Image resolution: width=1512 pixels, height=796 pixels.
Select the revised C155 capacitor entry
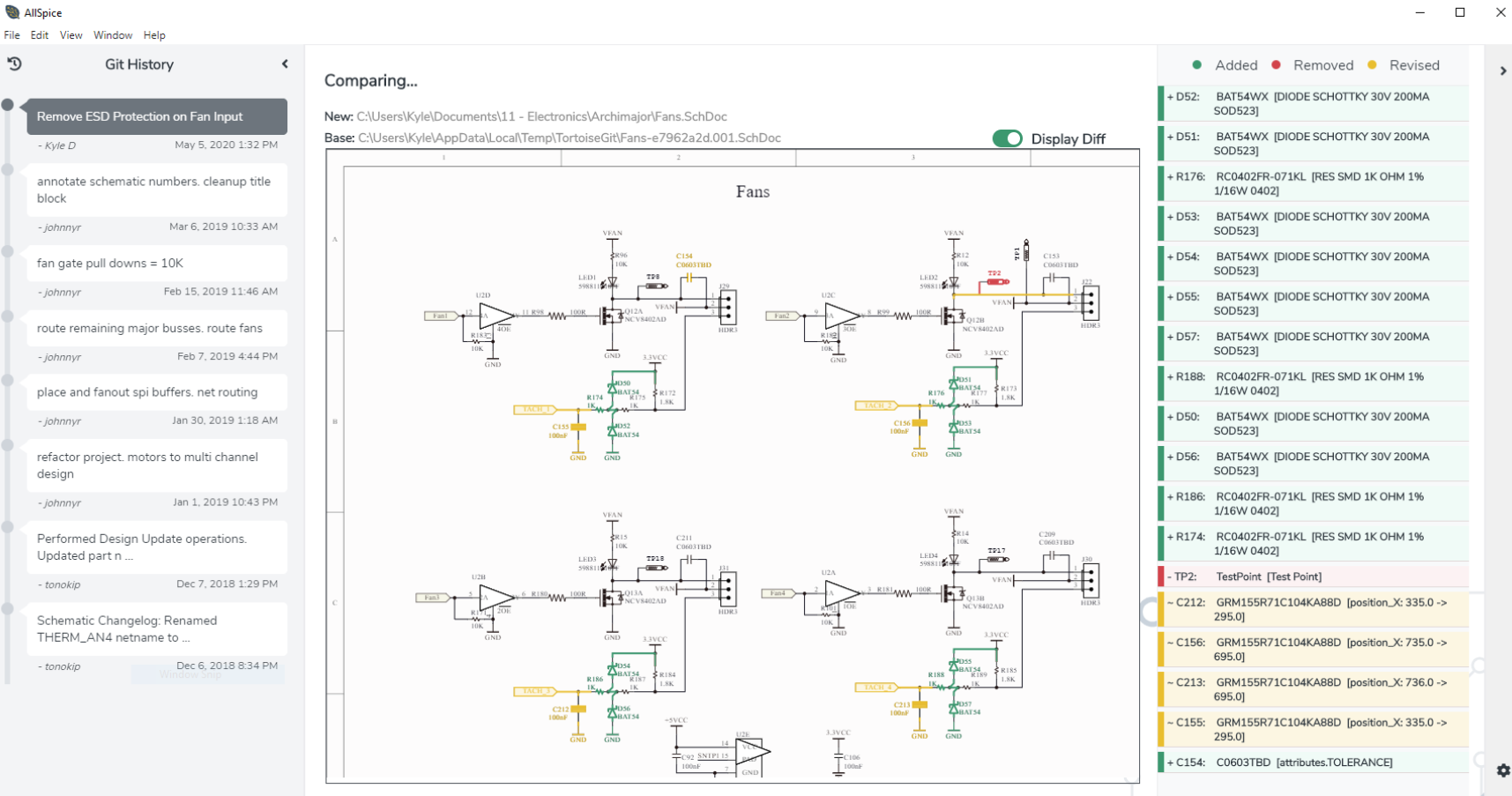pyautogui.click(x=1314, y=729)
